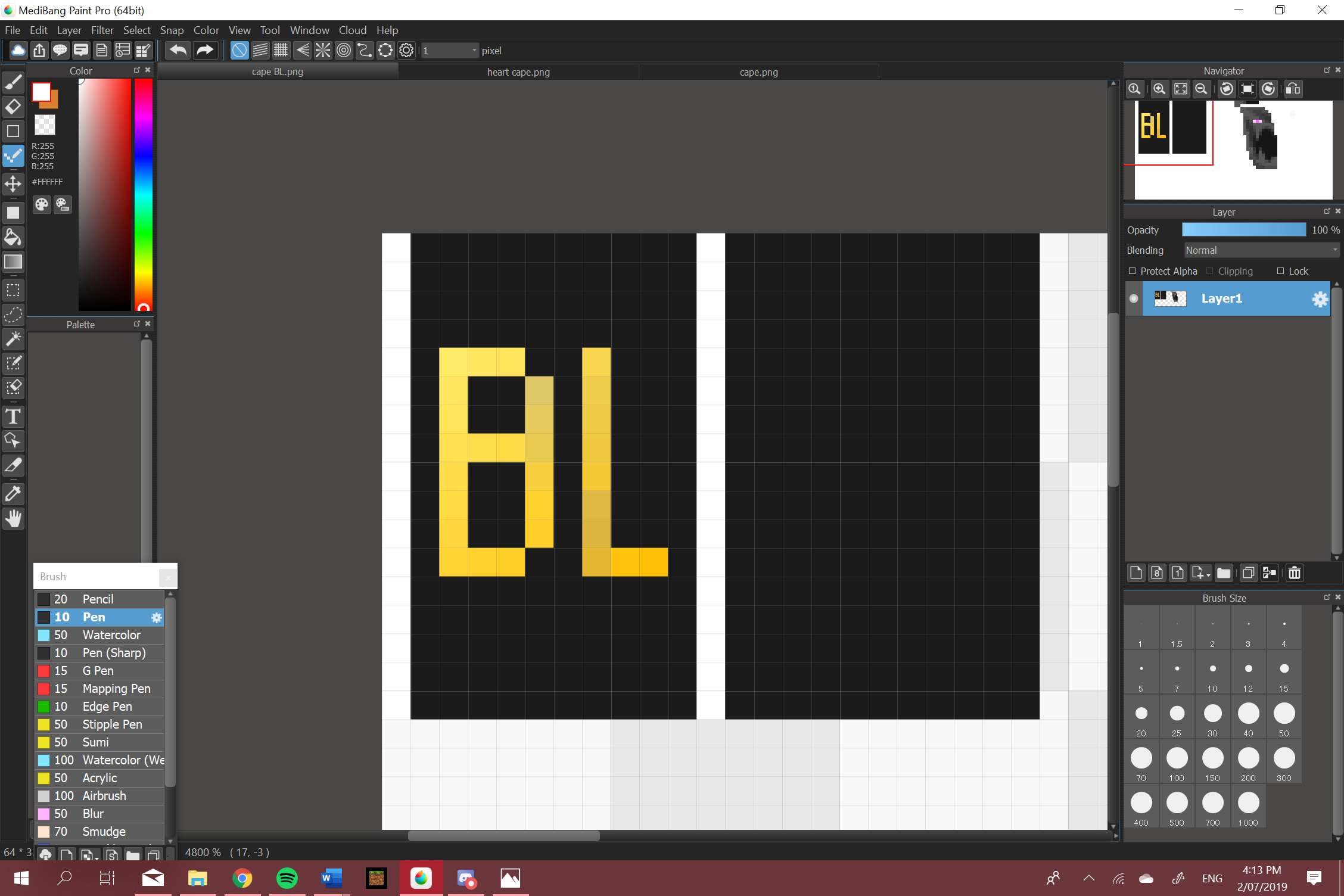Select the rectangular Select tool
This screenshot has height=896, width=1344.
(13, 291)
